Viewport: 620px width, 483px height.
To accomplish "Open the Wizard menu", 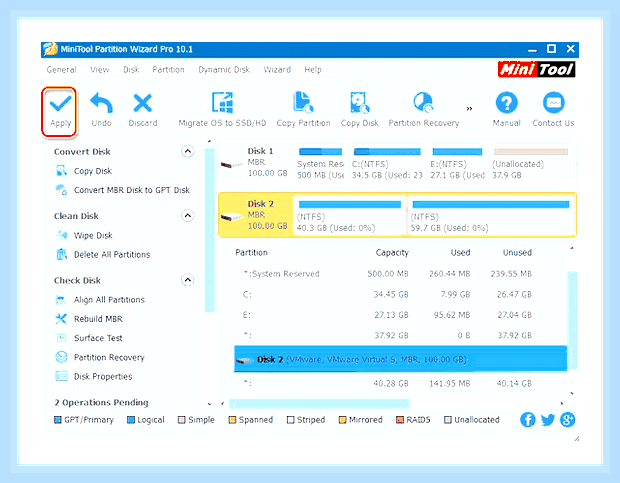I will pyautogui.click(x=277, y=70).
